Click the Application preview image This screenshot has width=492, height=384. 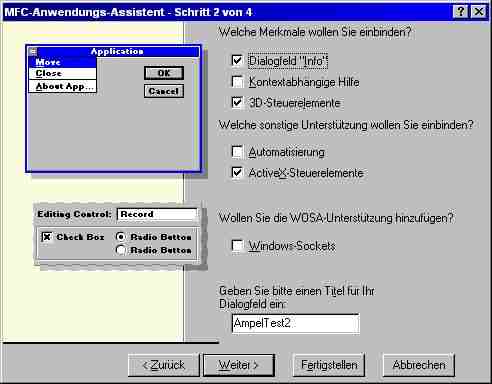[x=114, y=109]
